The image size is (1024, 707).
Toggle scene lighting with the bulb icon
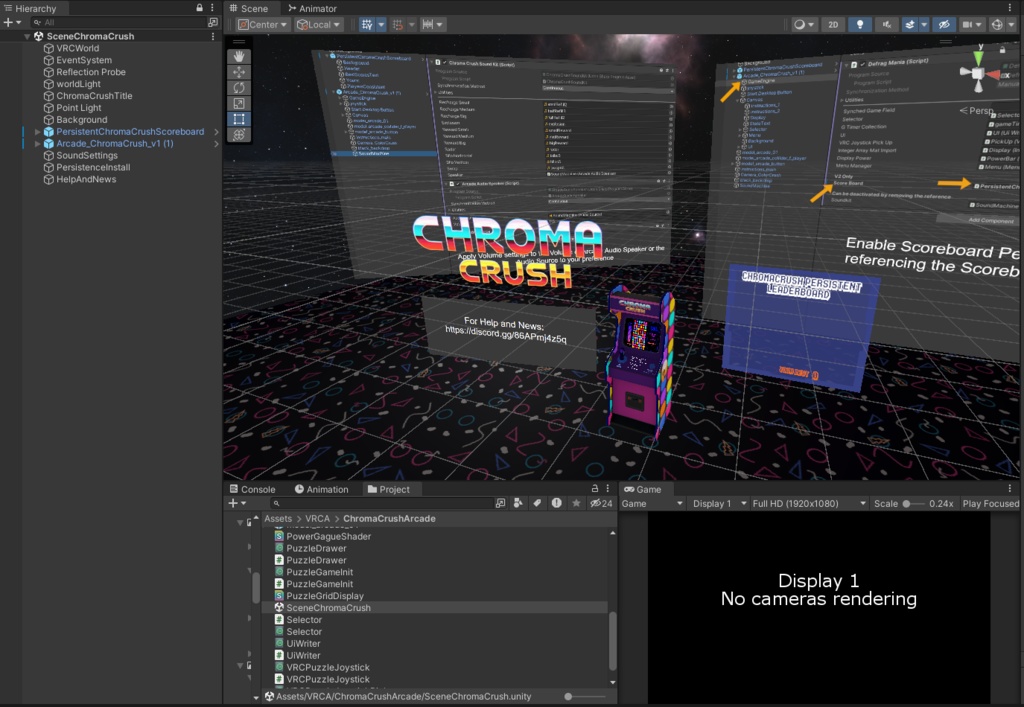(859, 24)
